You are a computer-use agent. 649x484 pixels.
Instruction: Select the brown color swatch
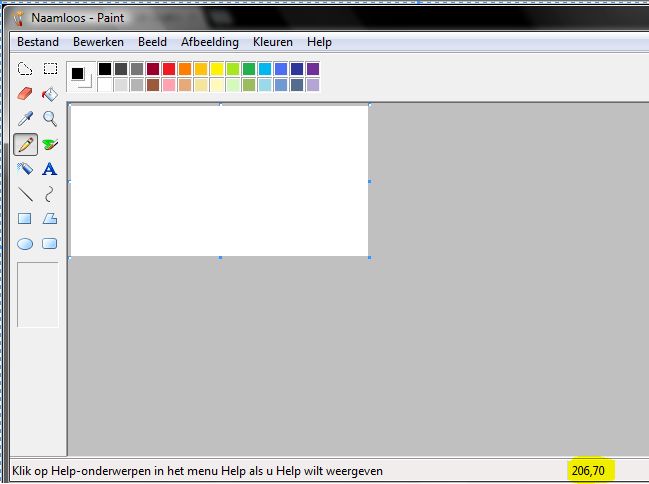(153, 85)
